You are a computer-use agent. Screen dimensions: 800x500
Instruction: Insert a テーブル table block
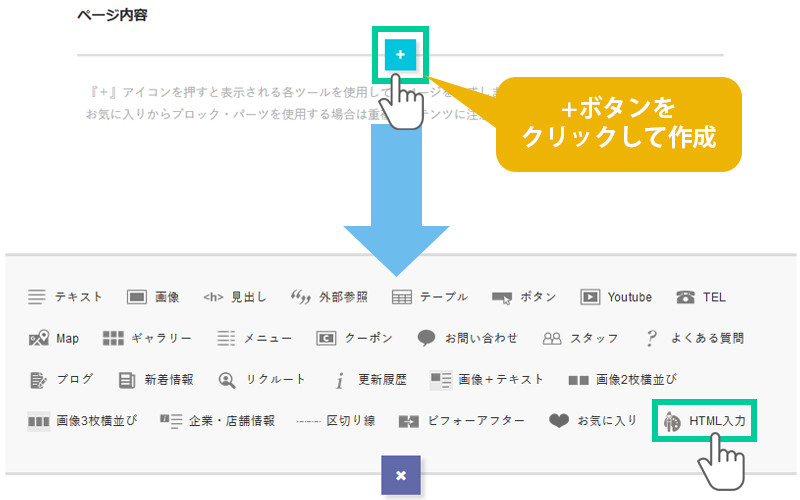pos(429,297)
